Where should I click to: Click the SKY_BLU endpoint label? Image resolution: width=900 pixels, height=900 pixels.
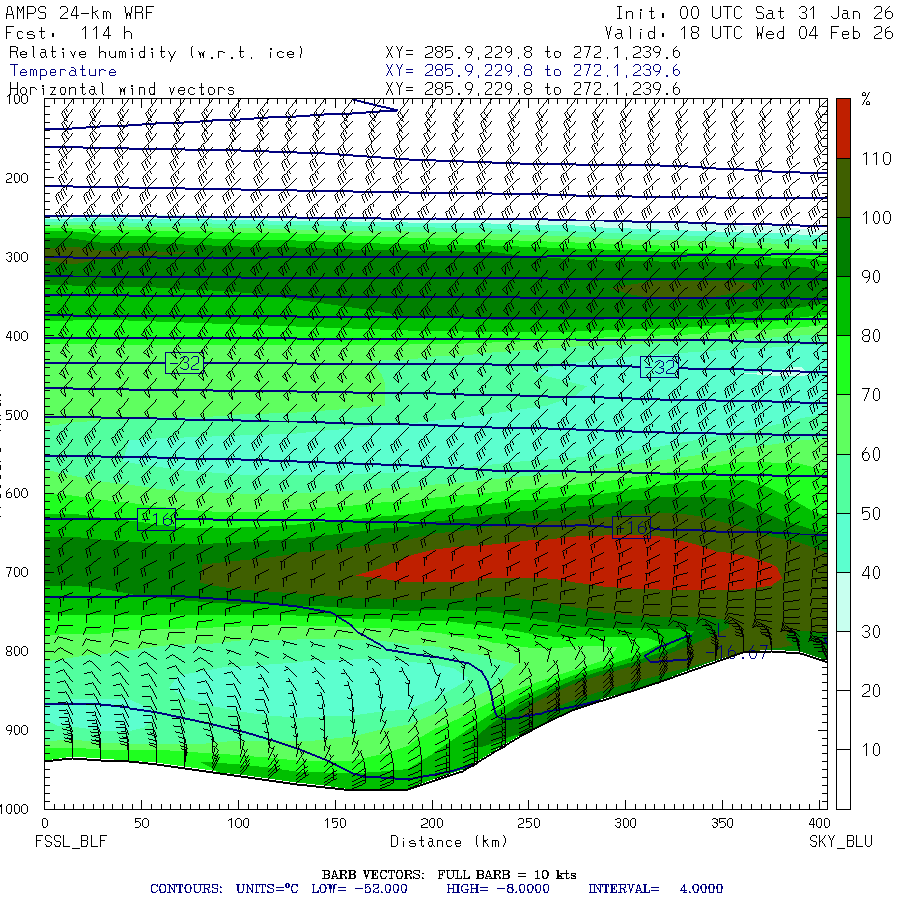(841, 841)
